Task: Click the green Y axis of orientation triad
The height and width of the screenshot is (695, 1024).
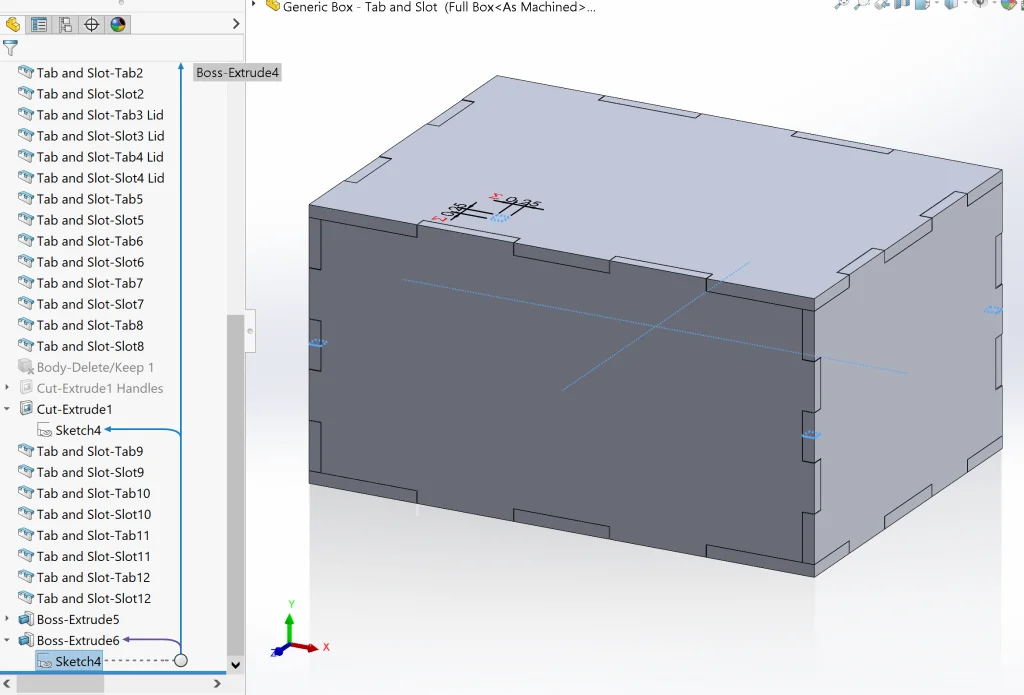Action: [289, 627]
